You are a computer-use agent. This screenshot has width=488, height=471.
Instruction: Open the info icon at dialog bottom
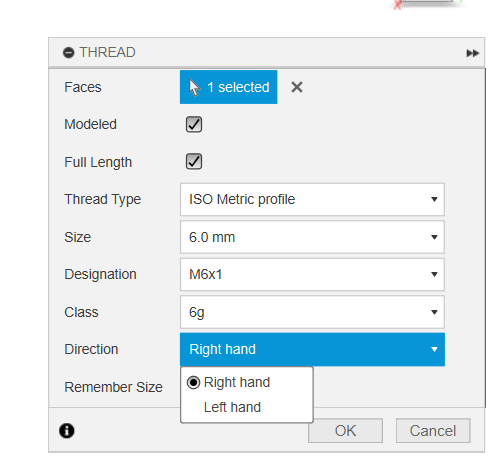click(x=67, y=431)
